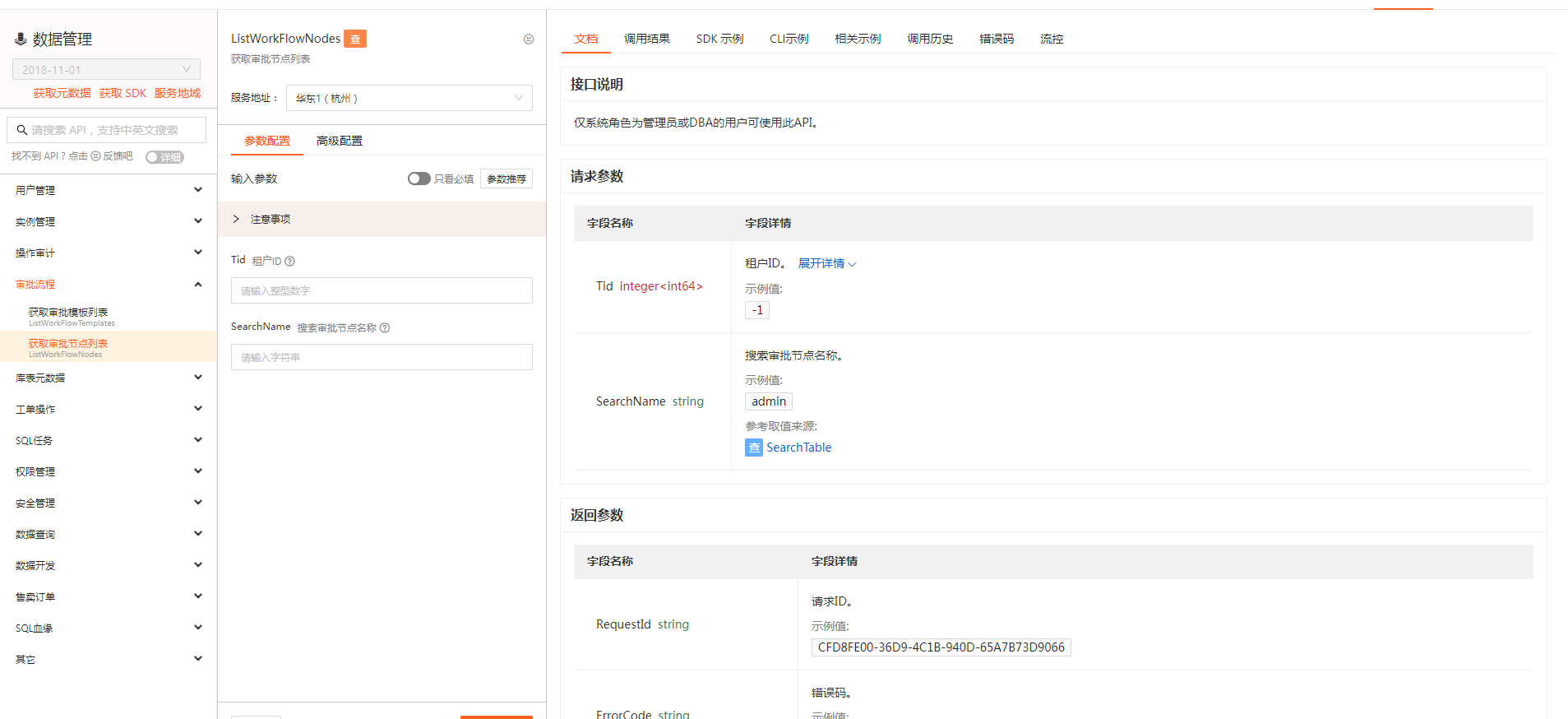The height and width of the screenshot is (719, 1568).
Task: Open 获取审批模板列表 ListWorkFlowTemplates item
Action: [x=109, y=316]
